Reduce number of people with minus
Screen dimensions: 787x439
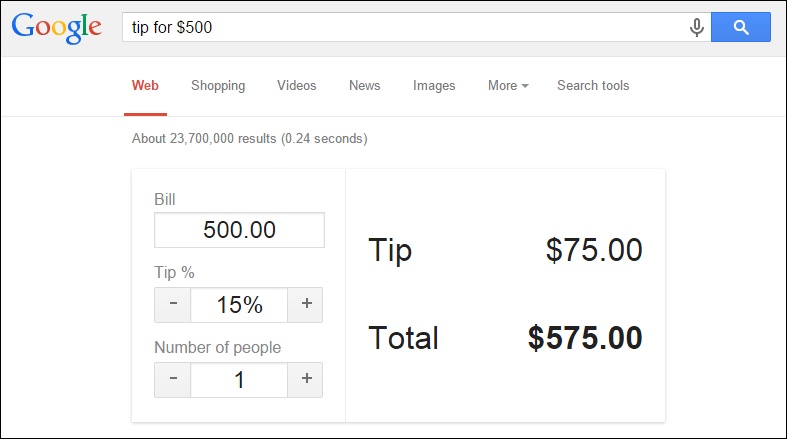click(x=173, y=380)
